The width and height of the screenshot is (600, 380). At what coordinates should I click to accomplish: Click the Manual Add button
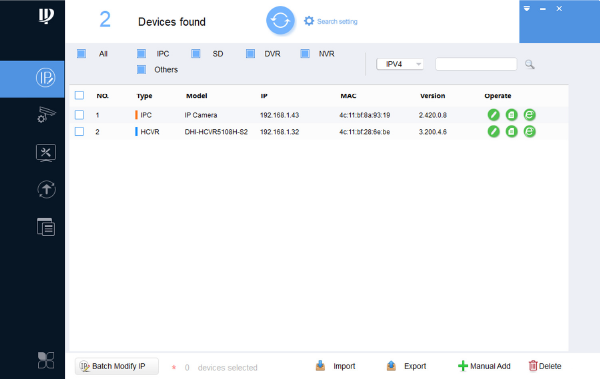[484, 366]
